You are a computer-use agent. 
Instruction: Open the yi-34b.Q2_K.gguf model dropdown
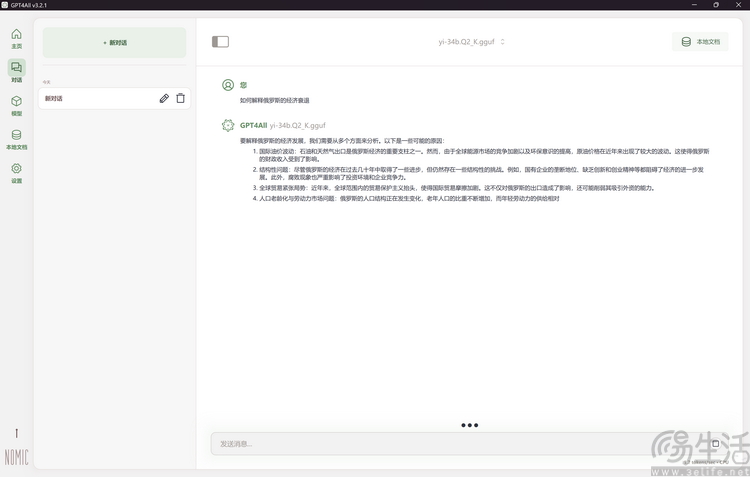pos(472,42)
